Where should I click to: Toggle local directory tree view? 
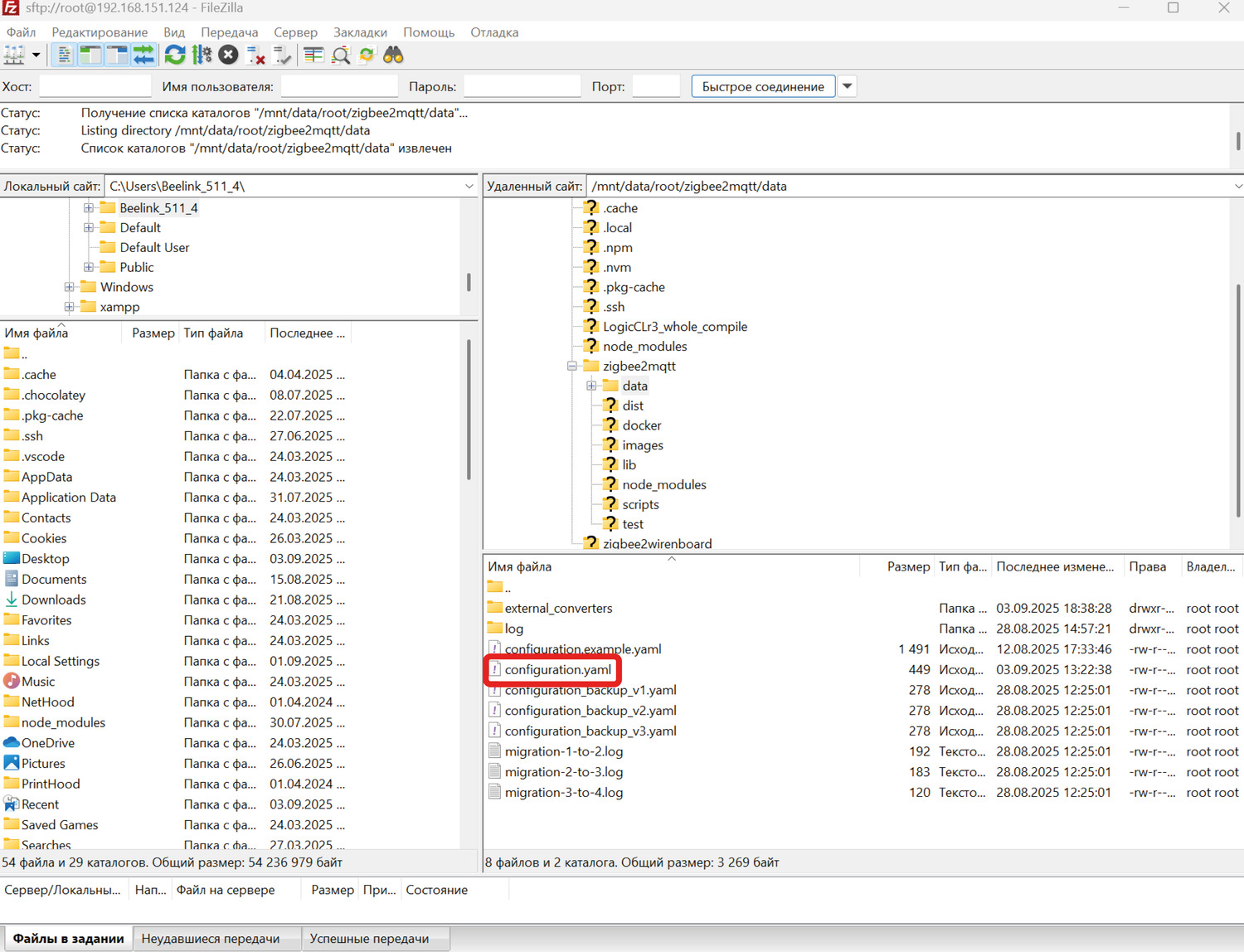(x=90, y=56)
